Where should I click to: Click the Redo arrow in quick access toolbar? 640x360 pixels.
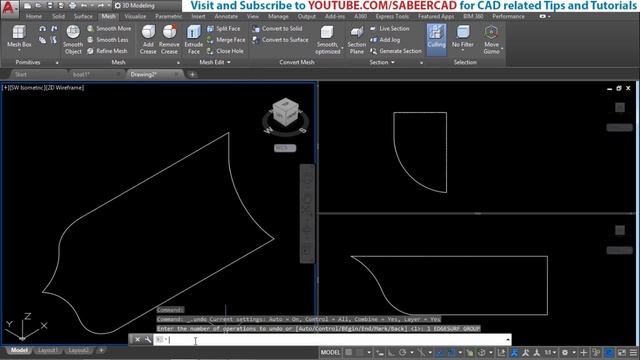click(100, 6)
